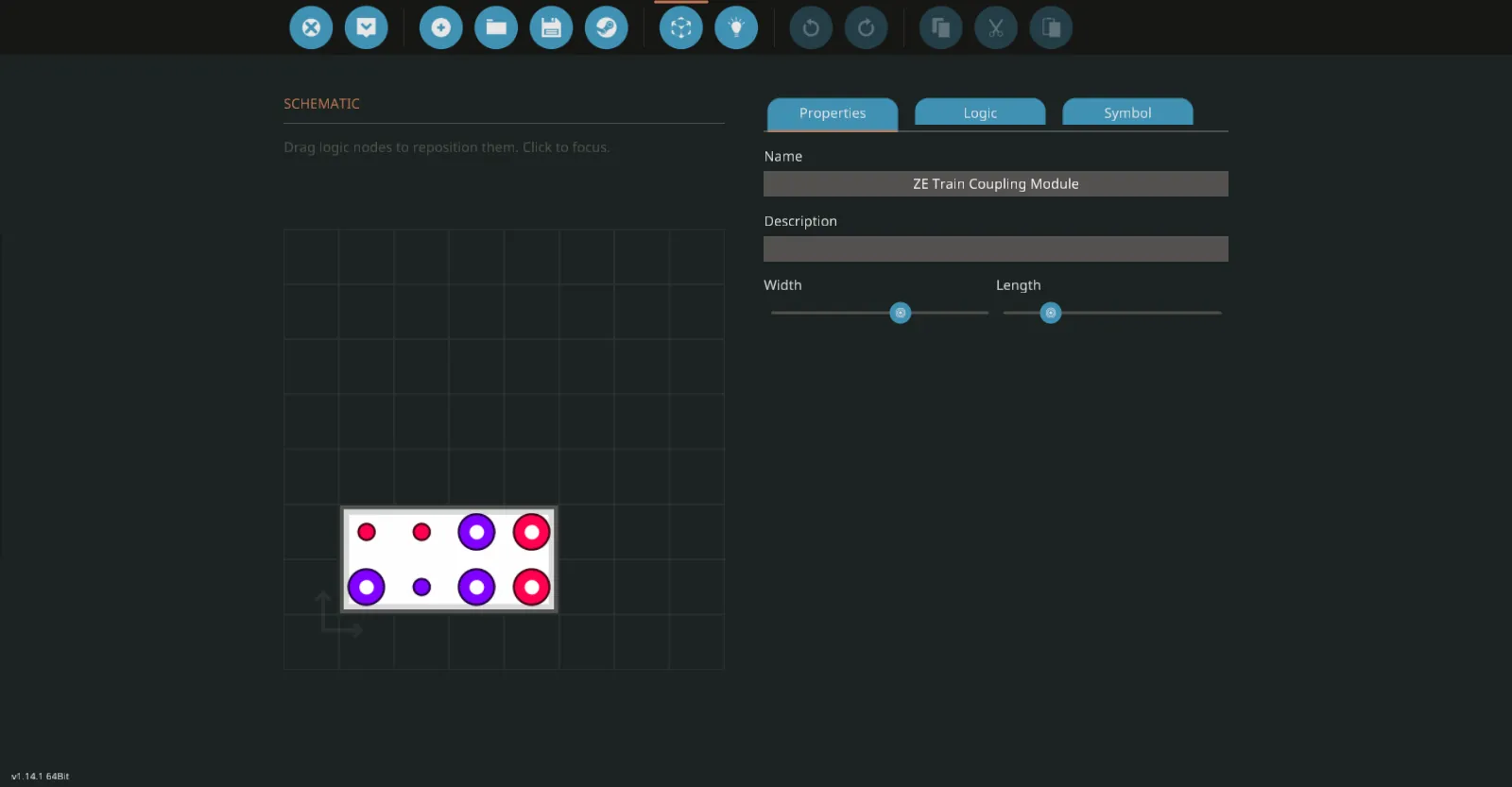Image resolution: width=1512 pixels, height=787 pixels.
Task: Click the scissors cut icon
Action: click(x=996, y=27)
